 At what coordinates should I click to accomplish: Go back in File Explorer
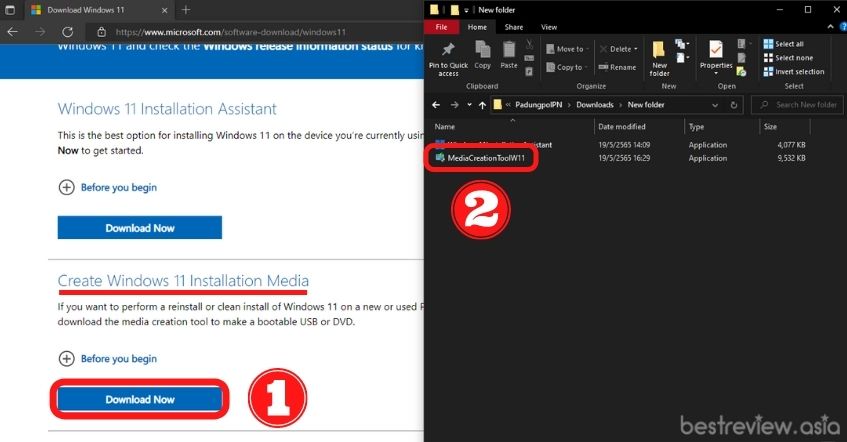[x=436, y=105]
